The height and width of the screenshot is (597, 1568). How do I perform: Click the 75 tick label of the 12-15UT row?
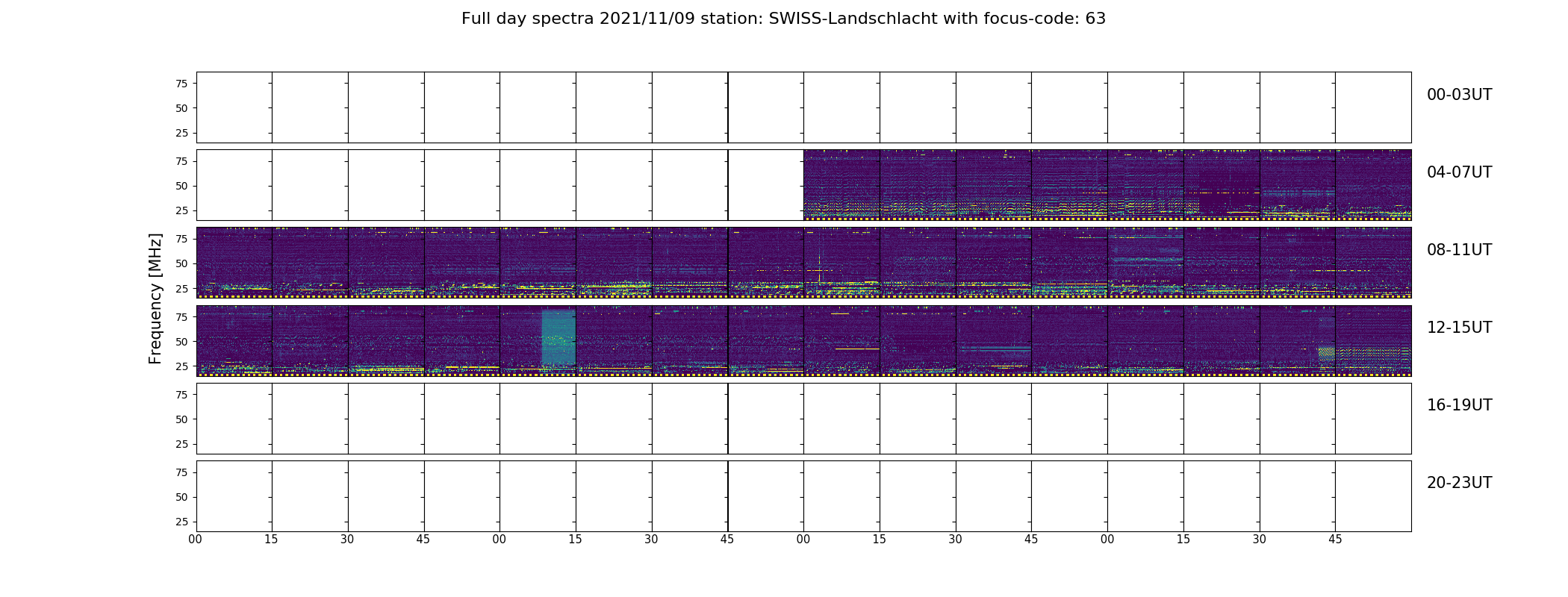[181, 317]
